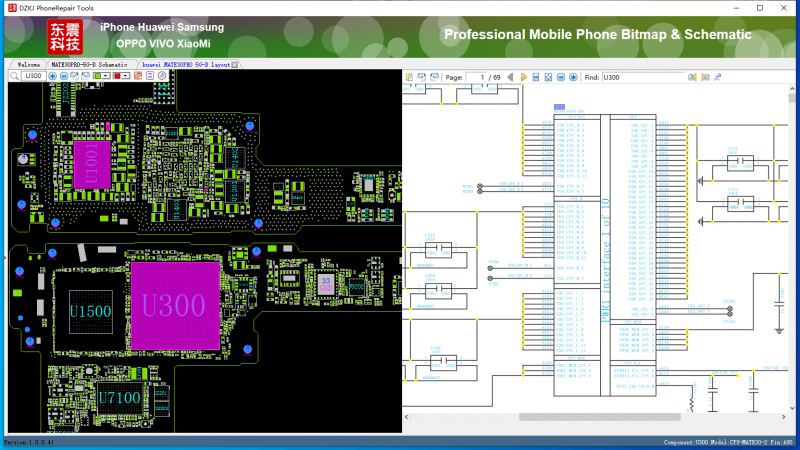Click the schematic scroll right arrow

pos(784,417)
